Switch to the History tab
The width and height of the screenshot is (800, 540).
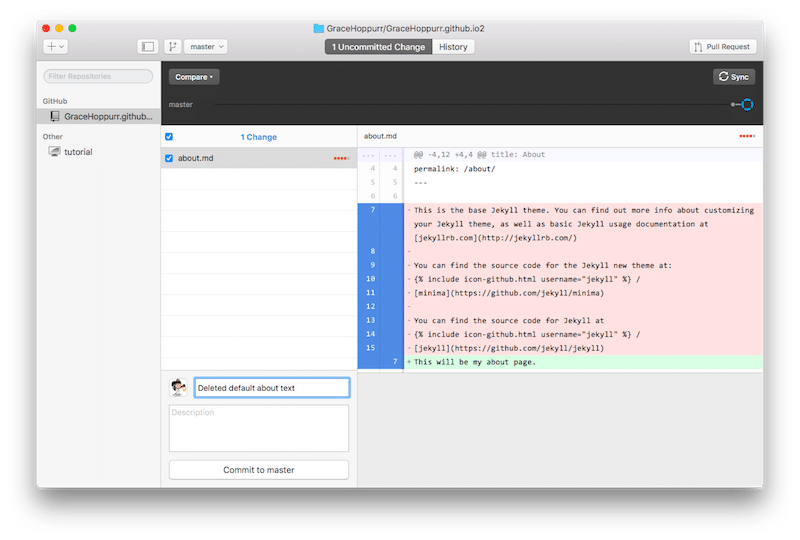[x=453, y=47]
